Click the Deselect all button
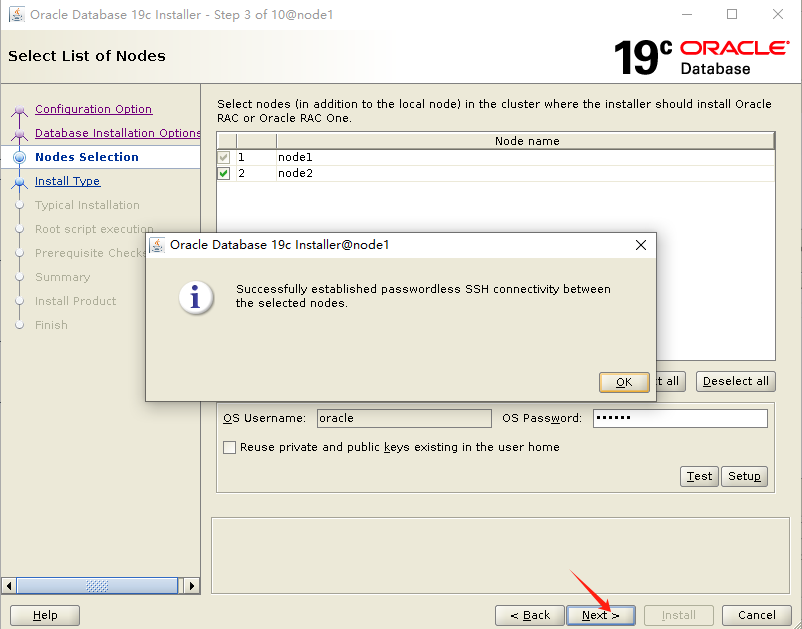The image size is (802, 629). point(736,381)
